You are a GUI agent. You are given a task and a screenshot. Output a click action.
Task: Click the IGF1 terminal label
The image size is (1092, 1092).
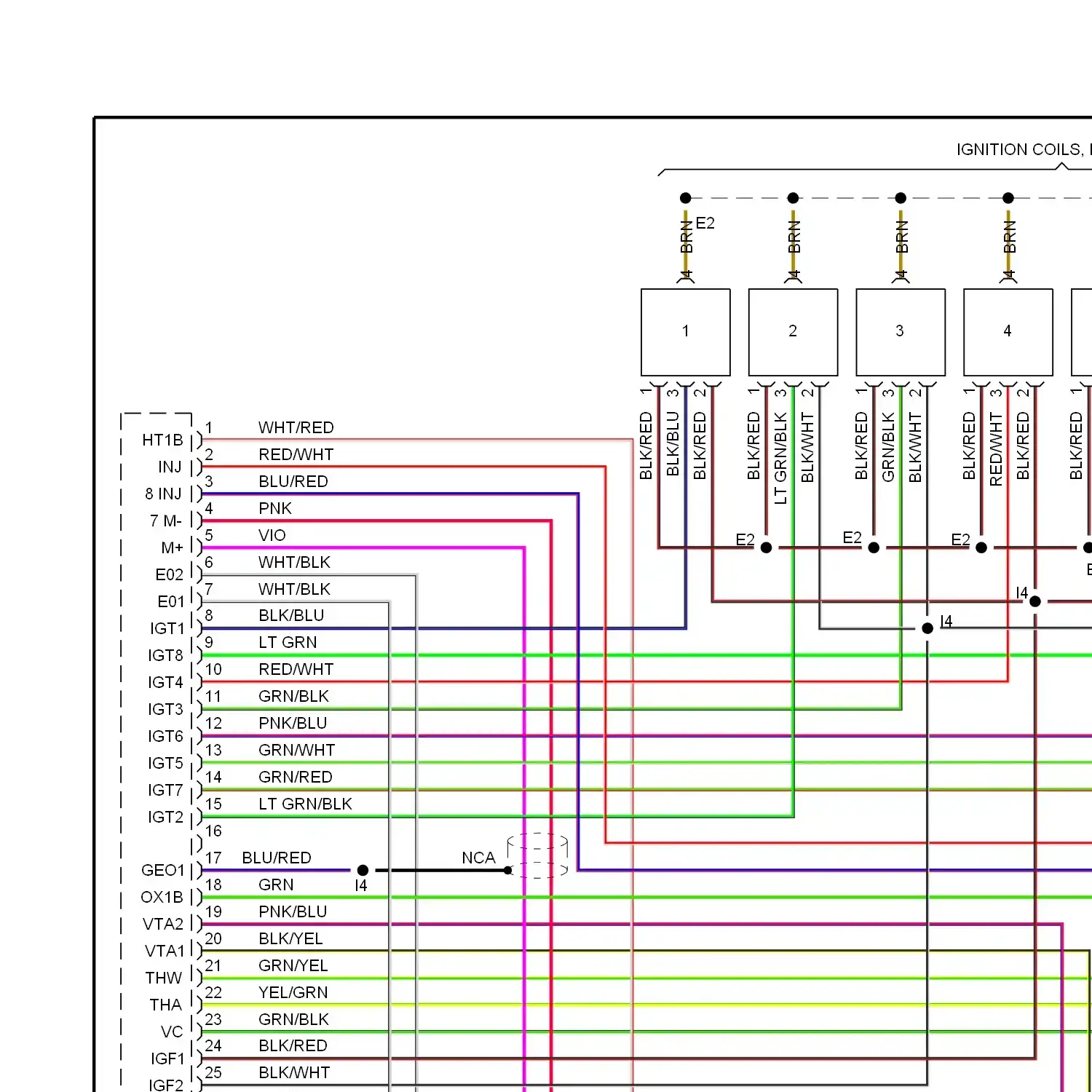(168, 1059)
